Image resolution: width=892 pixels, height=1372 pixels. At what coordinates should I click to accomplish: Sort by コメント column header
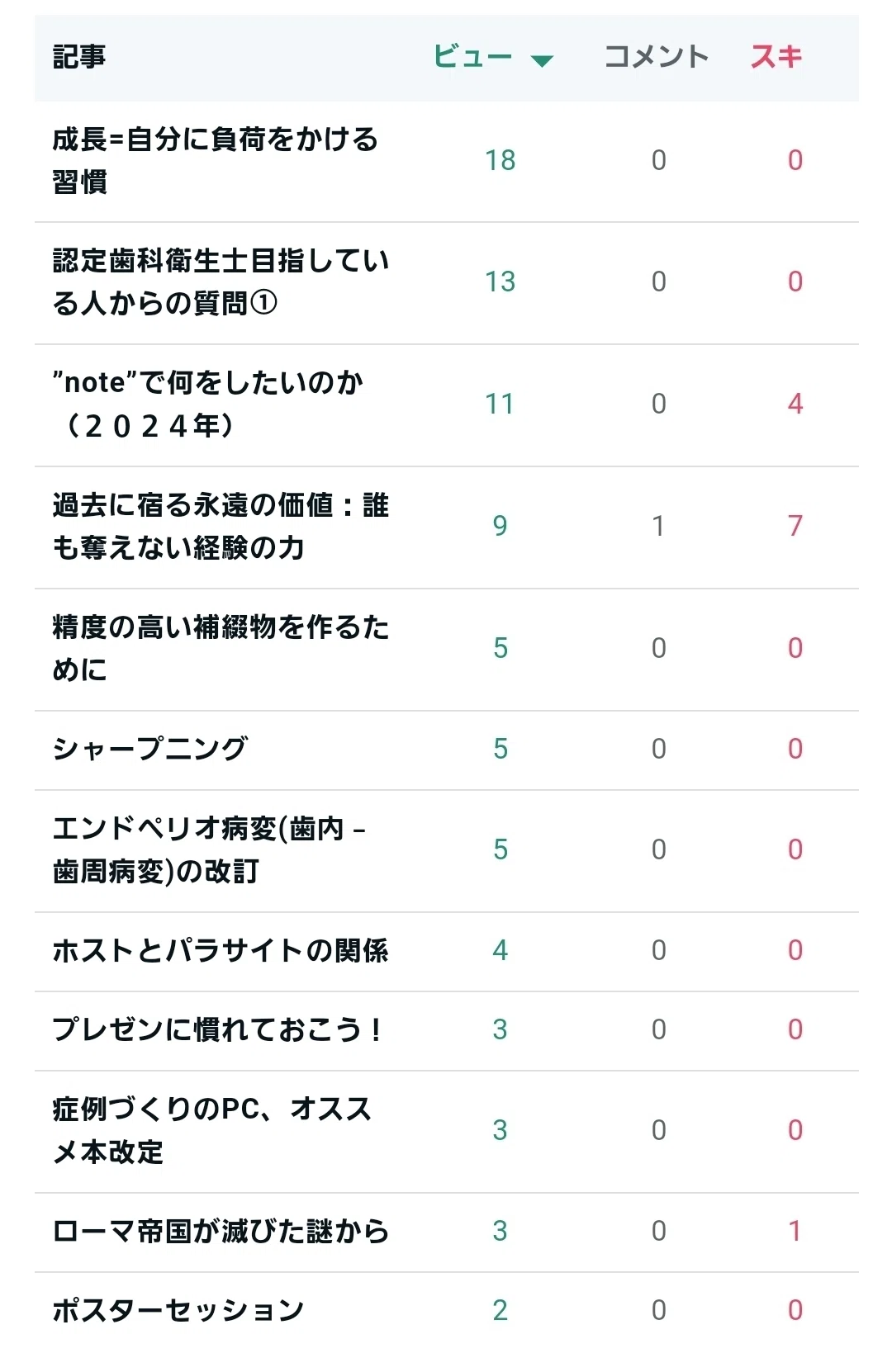click(x=657, y=57)
